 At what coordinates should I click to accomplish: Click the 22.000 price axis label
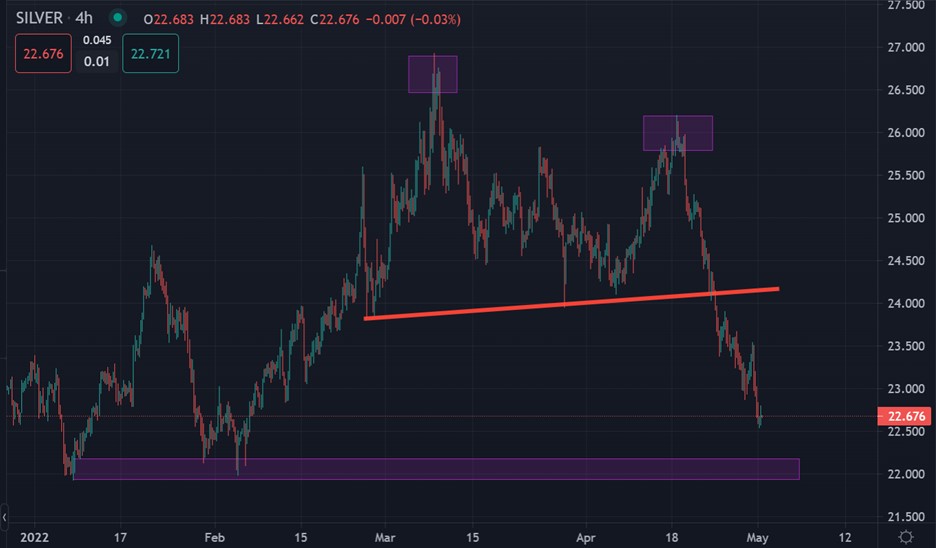pos(906,474)
